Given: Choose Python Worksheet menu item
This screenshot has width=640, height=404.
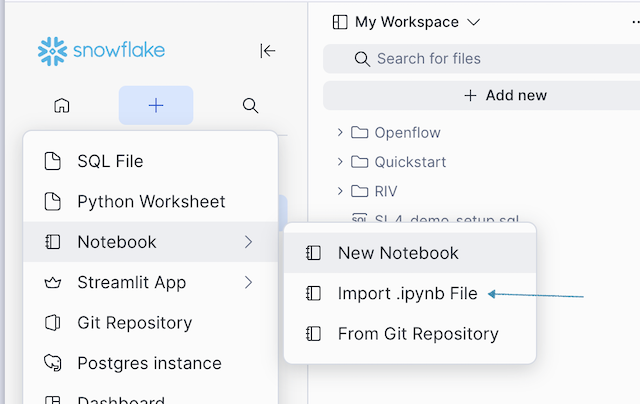Looking at the screenshot, I should tap(151, 202).
